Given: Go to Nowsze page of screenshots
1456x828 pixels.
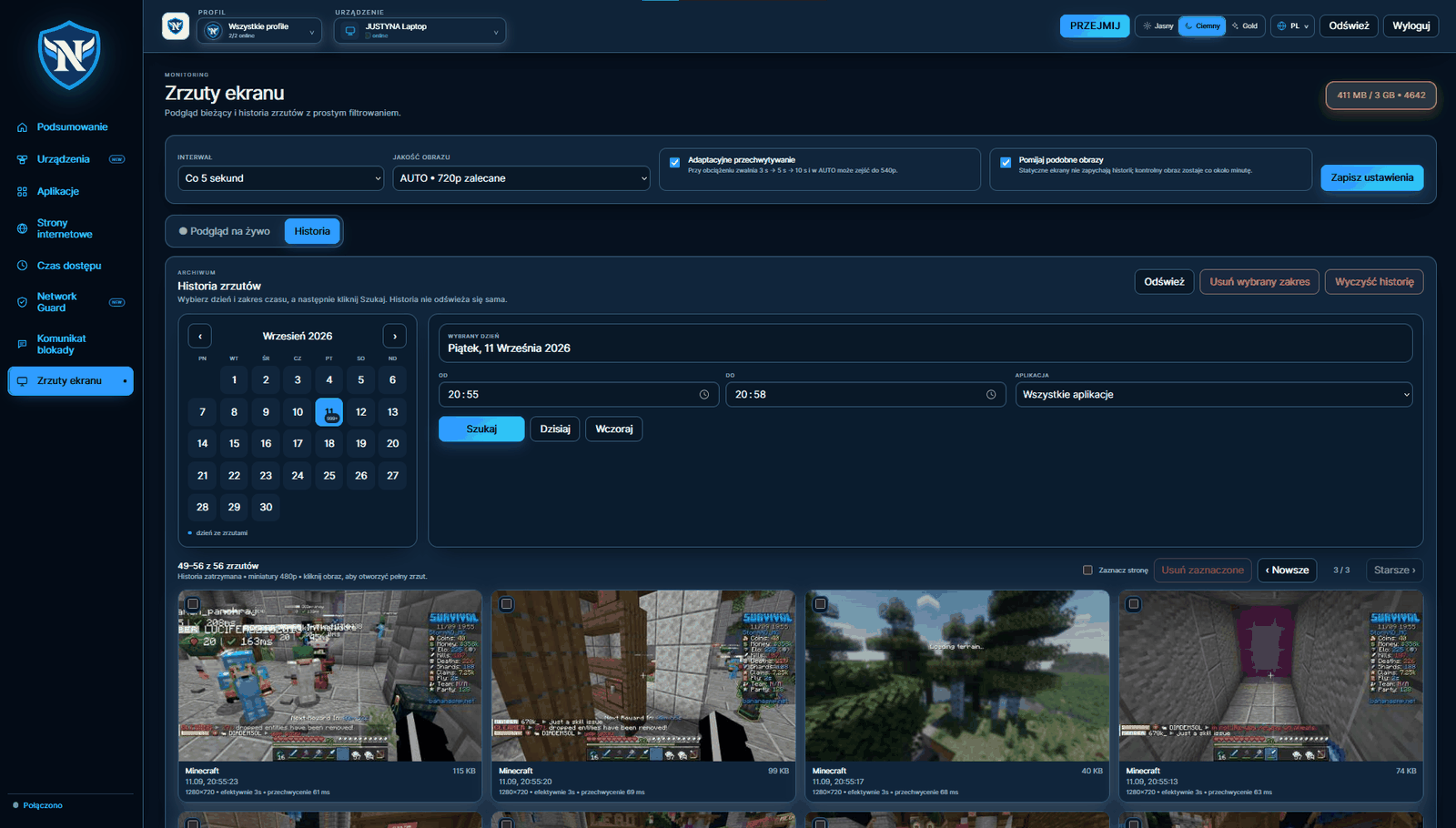Looking at the screenshot, I should (1287, 571).
